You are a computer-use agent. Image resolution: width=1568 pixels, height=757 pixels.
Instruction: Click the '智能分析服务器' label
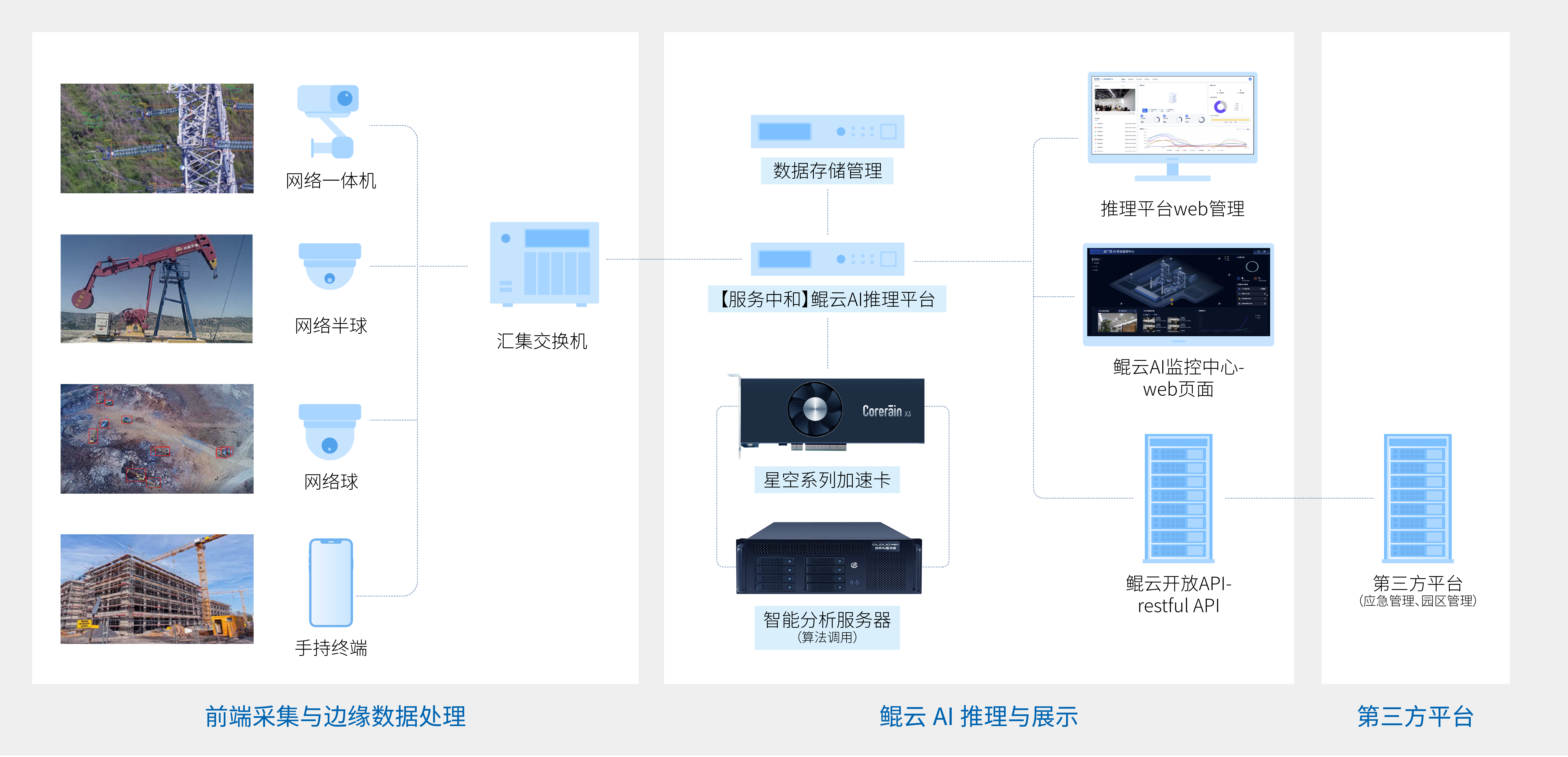pos(827,620)
